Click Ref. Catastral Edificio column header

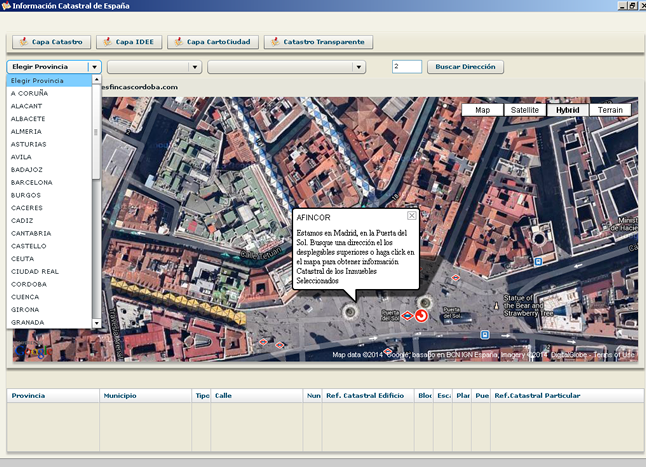[368, 396]
